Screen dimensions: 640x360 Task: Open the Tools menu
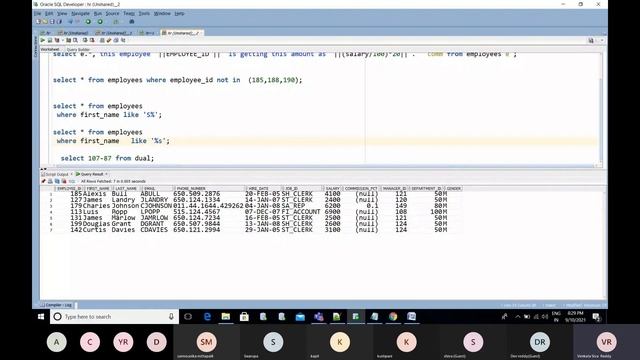point(144,13)
